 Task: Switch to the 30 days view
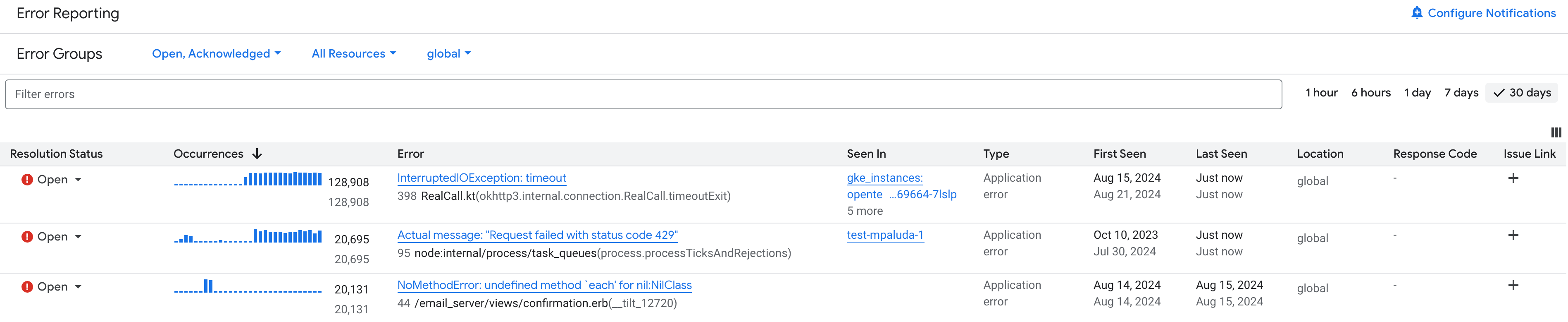[1522, 93]
